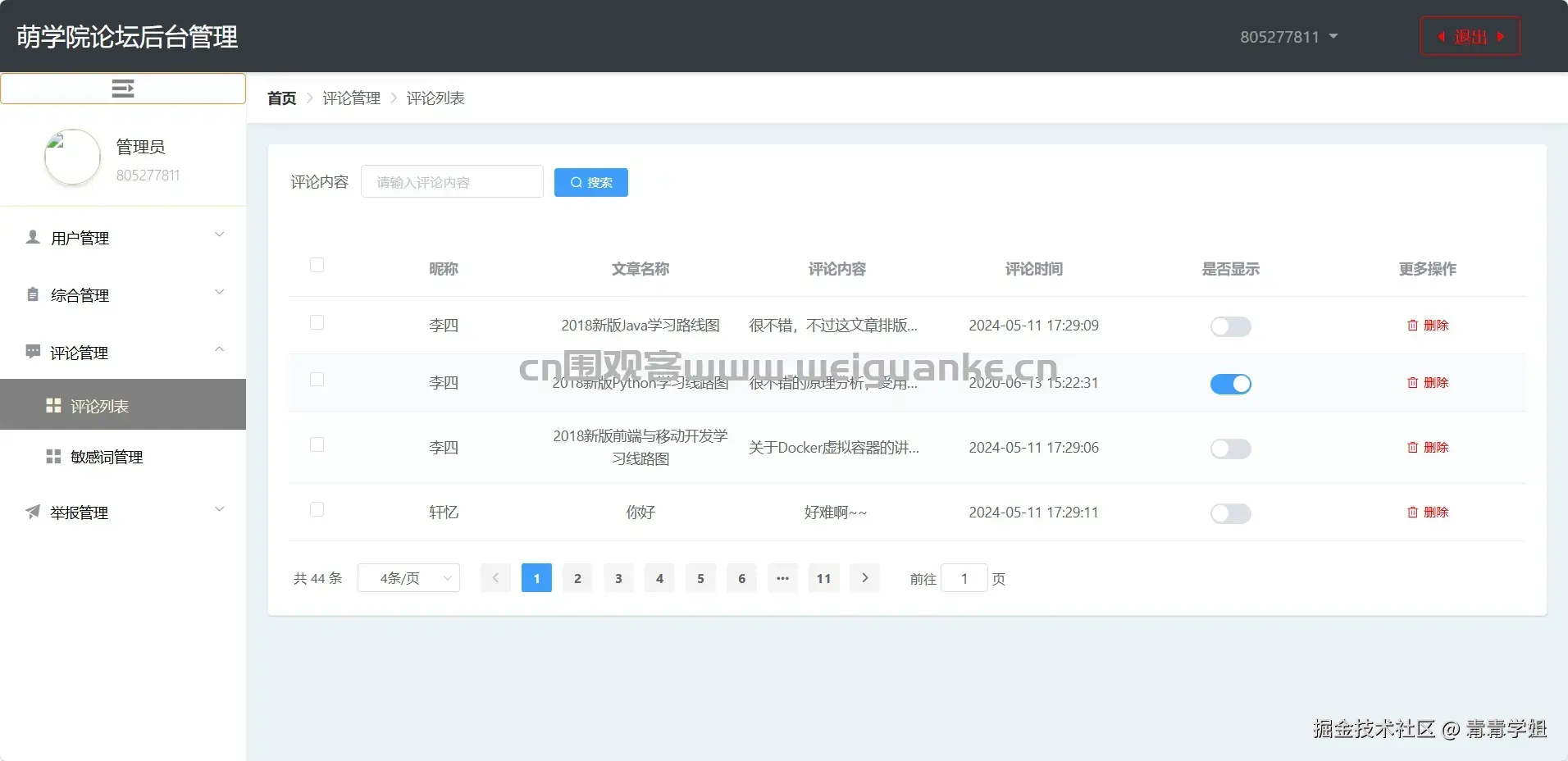Screen dimensions: 1568x761
Task: Click the 文章名称 column header
Action: point(640,269)
